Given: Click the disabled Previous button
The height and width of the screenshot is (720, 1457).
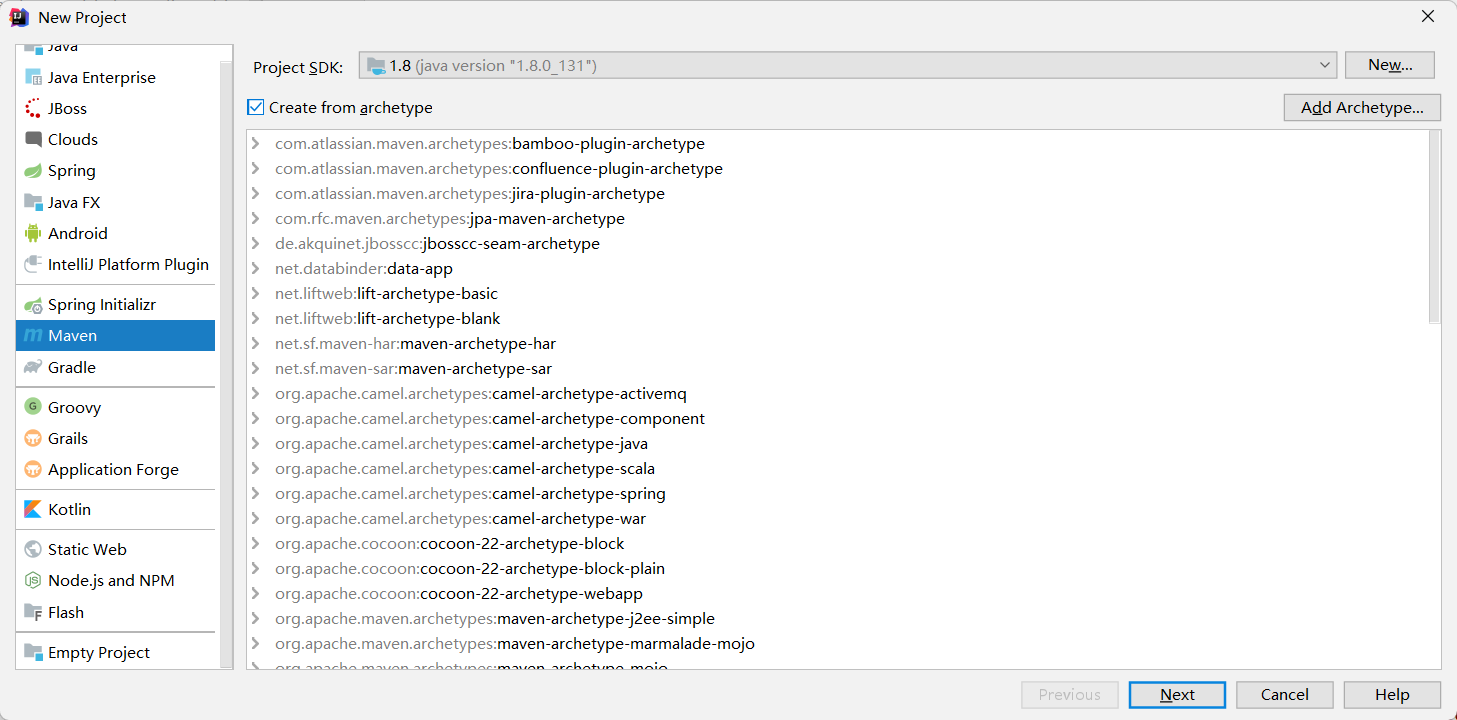Looking at the screenshot, I should pos(1070,695).
